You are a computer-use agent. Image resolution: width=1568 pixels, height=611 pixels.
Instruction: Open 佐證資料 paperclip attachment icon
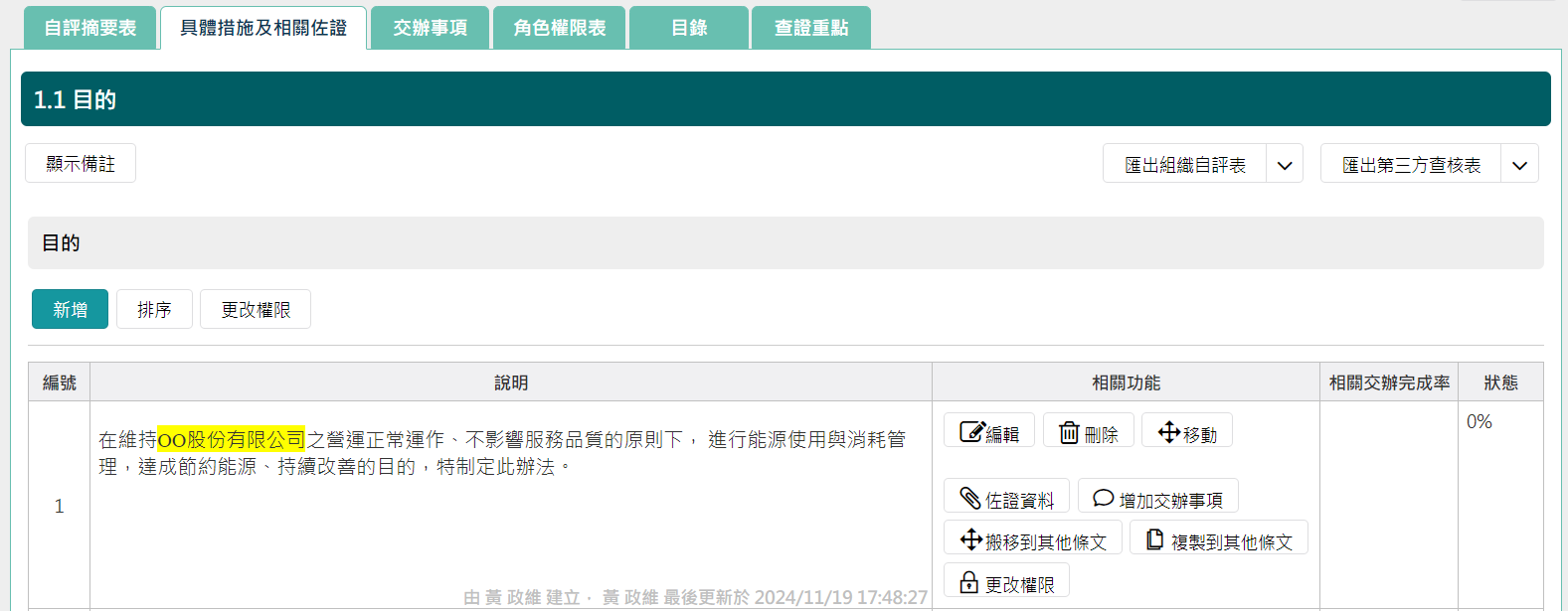click(970, 499)
